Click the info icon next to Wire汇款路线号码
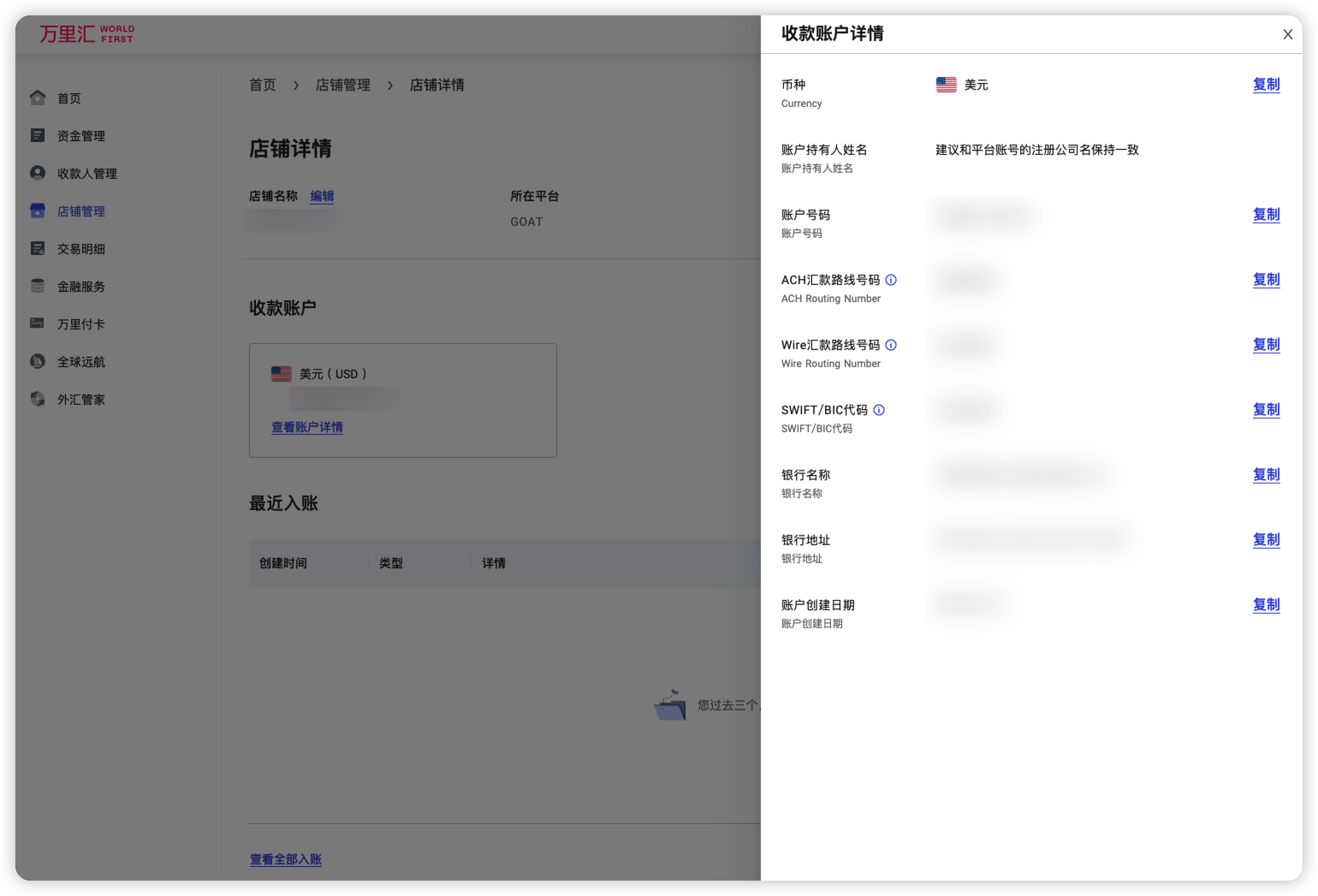 891,345
